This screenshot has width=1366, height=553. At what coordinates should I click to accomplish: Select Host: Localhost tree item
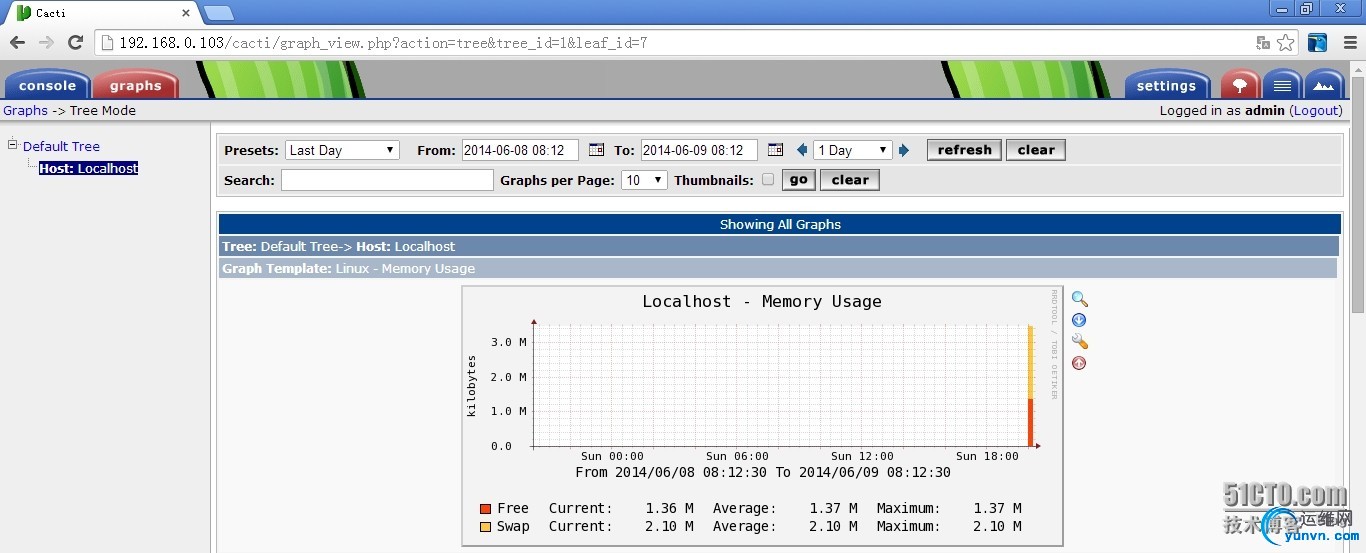pos(88,168)
